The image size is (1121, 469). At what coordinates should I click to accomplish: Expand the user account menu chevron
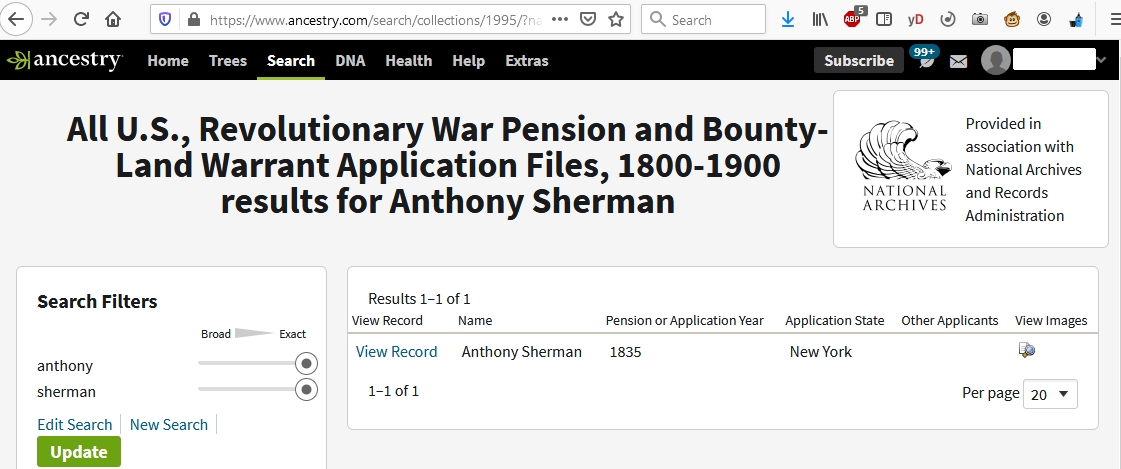pyautogui.click(x=1101, y=61)
